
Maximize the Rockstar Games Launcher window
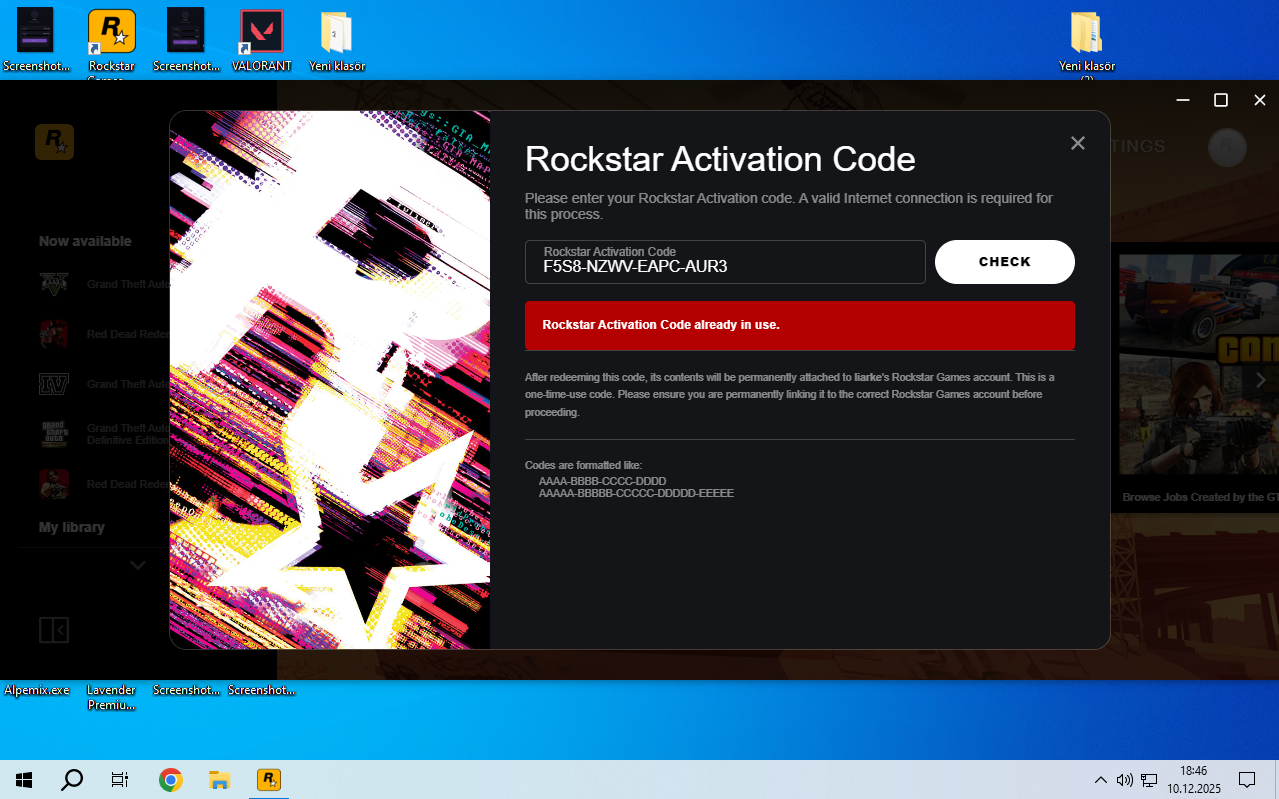pyautogui.click(x=1221, y=100)
